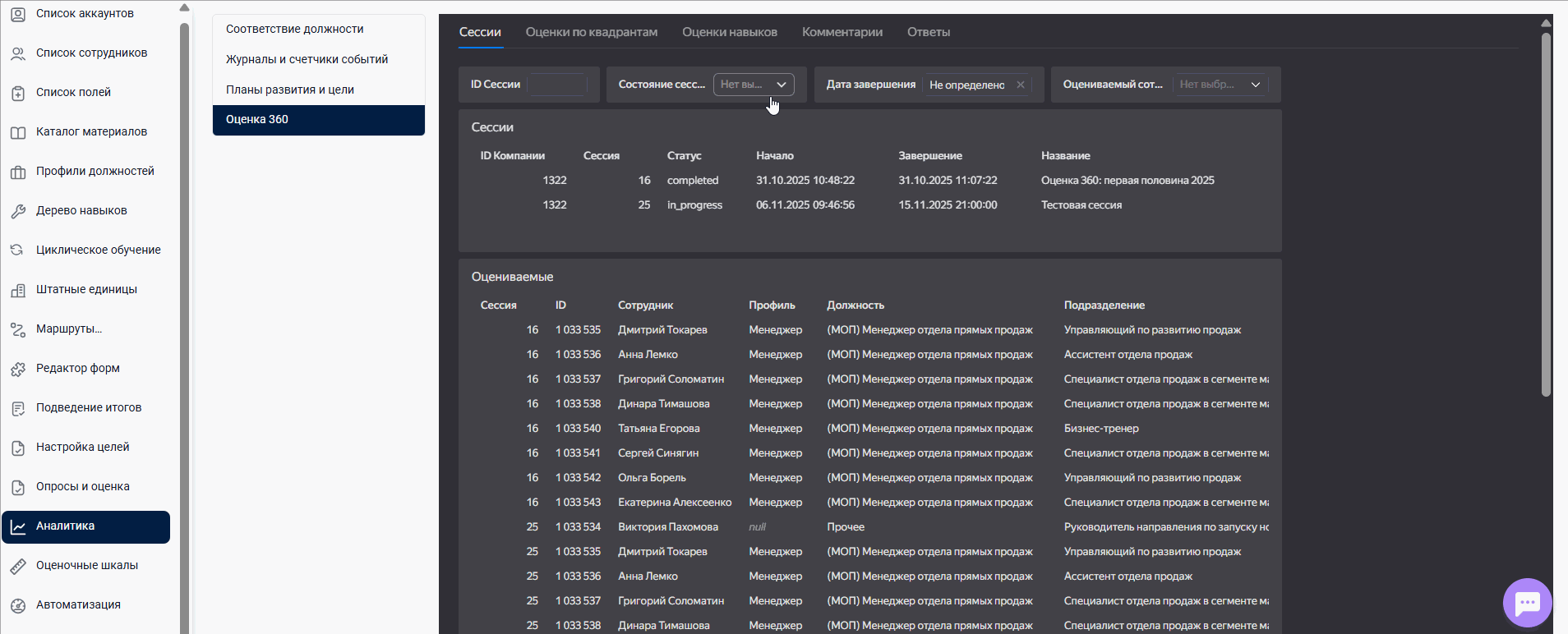
Task: Expand the evaluated employee dropdown
Action: pyautogui.click(x=1220, y=85)
